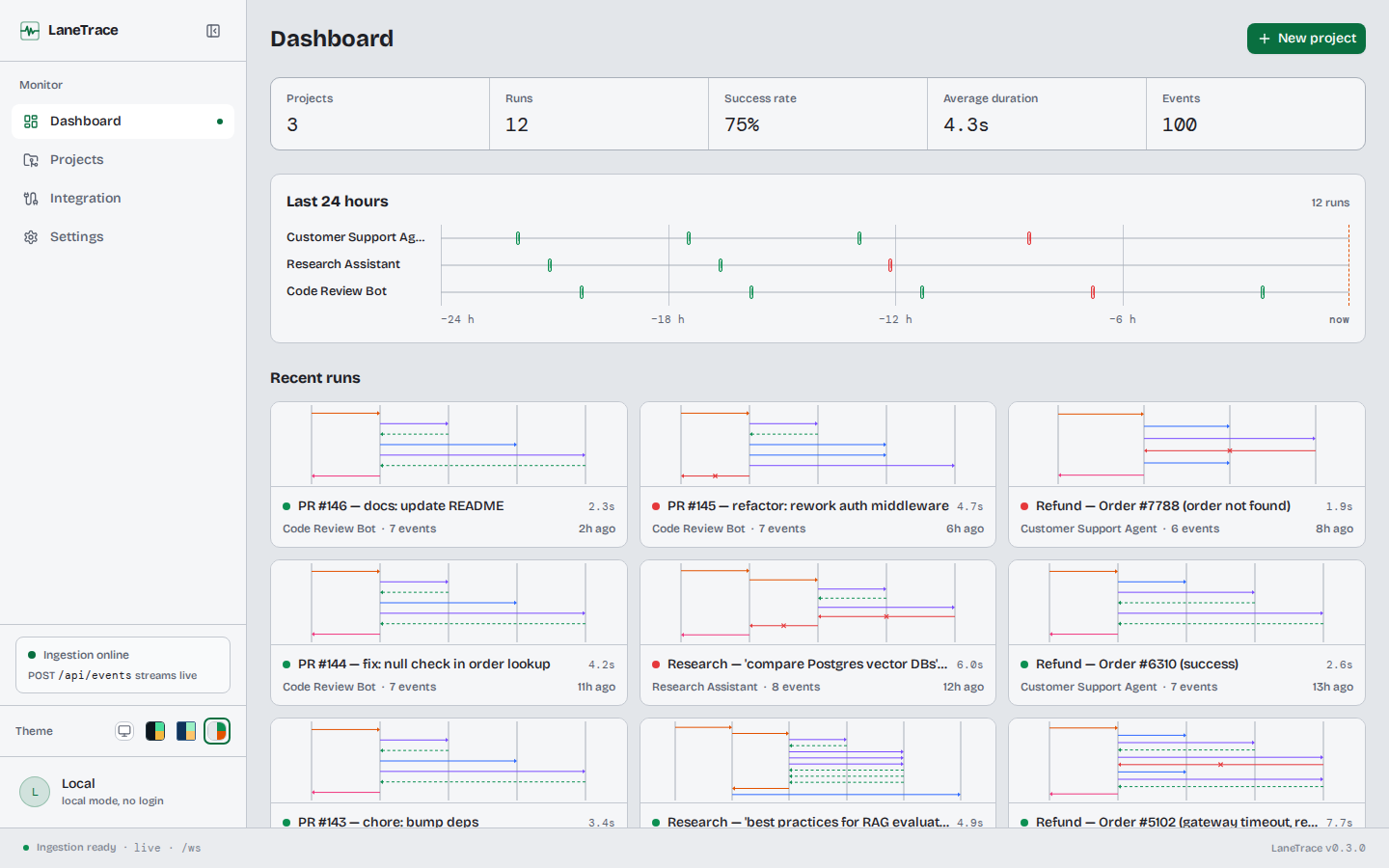1389x868 pixels.
Task: Click 'Ingestion ready' in the status bar
Action: [76, 848]
